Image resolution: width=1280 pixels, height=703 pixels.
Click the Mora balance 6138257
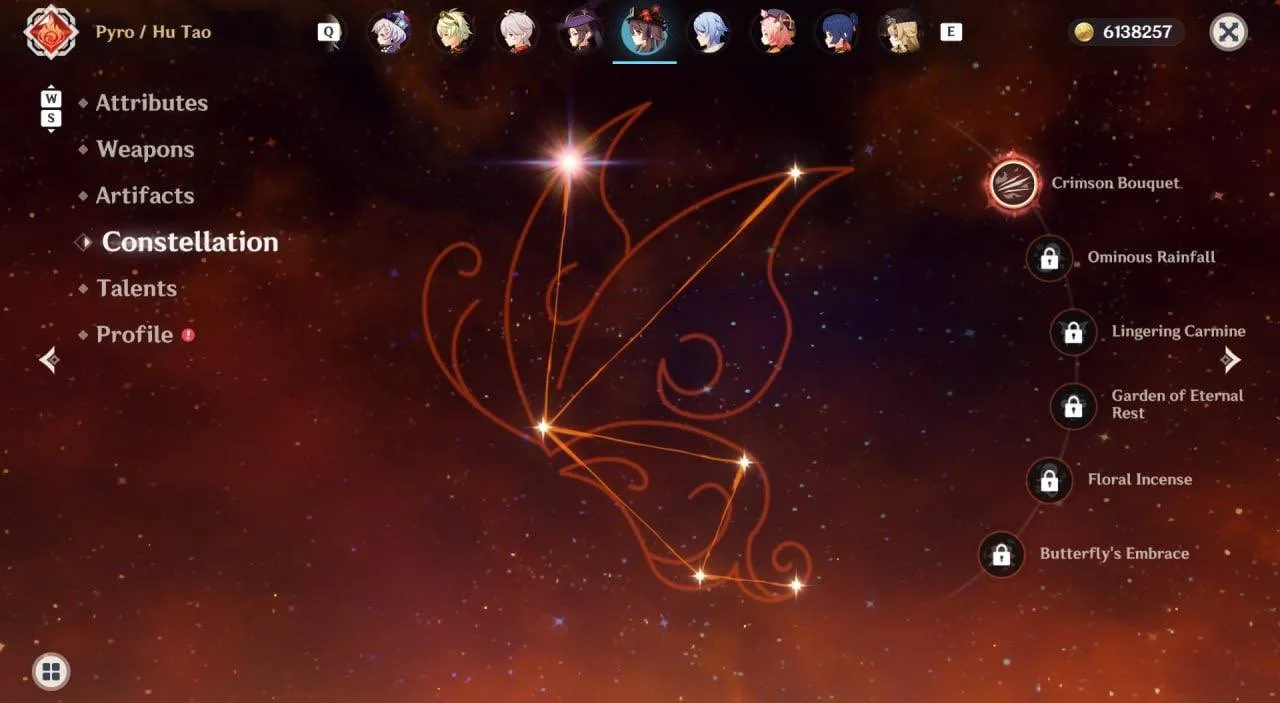click(x=1126, y=32)
